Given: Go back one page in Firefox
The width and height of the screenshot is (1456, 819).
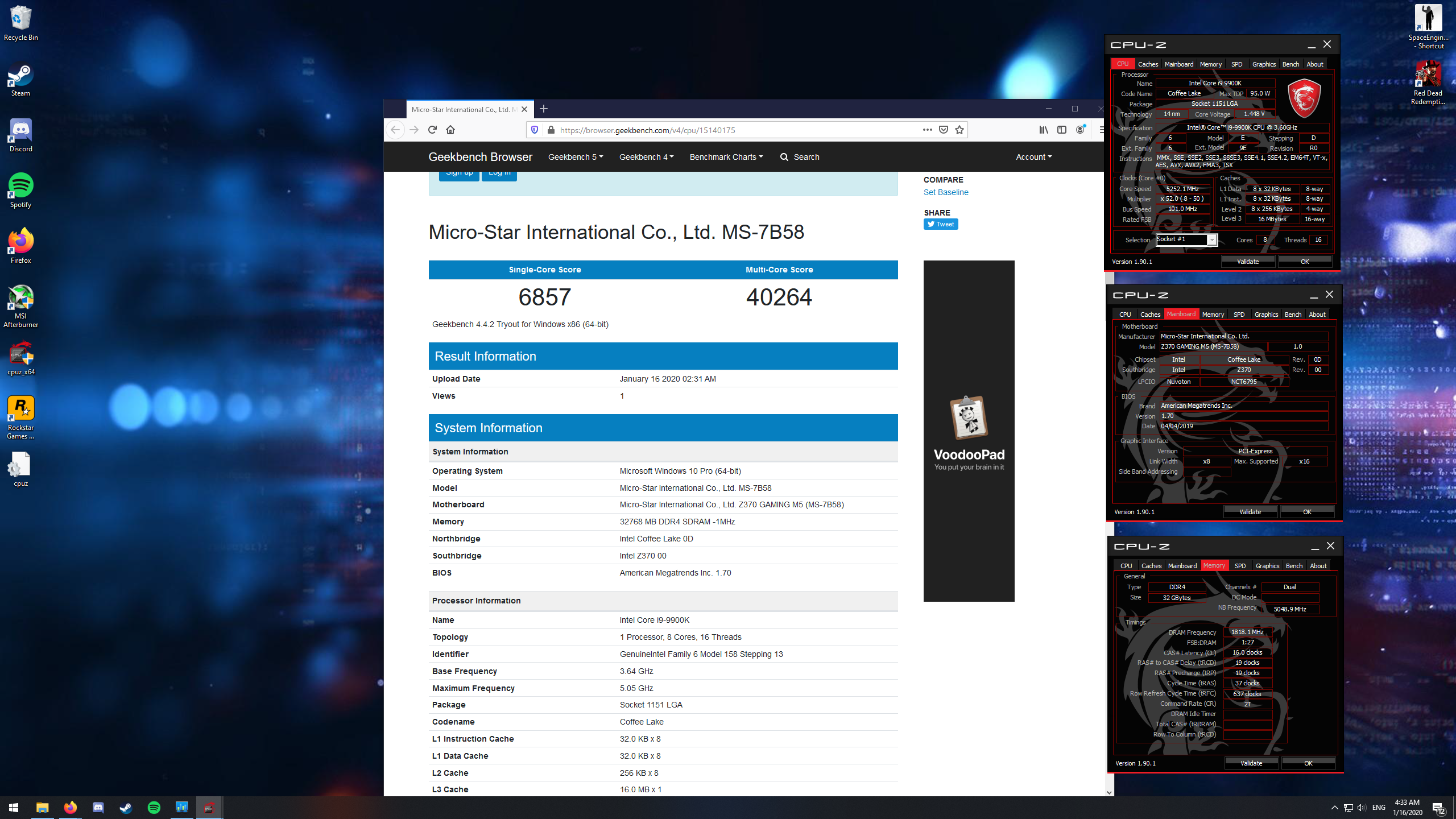Looking at the screenshot, I should [x=395, y=130].
